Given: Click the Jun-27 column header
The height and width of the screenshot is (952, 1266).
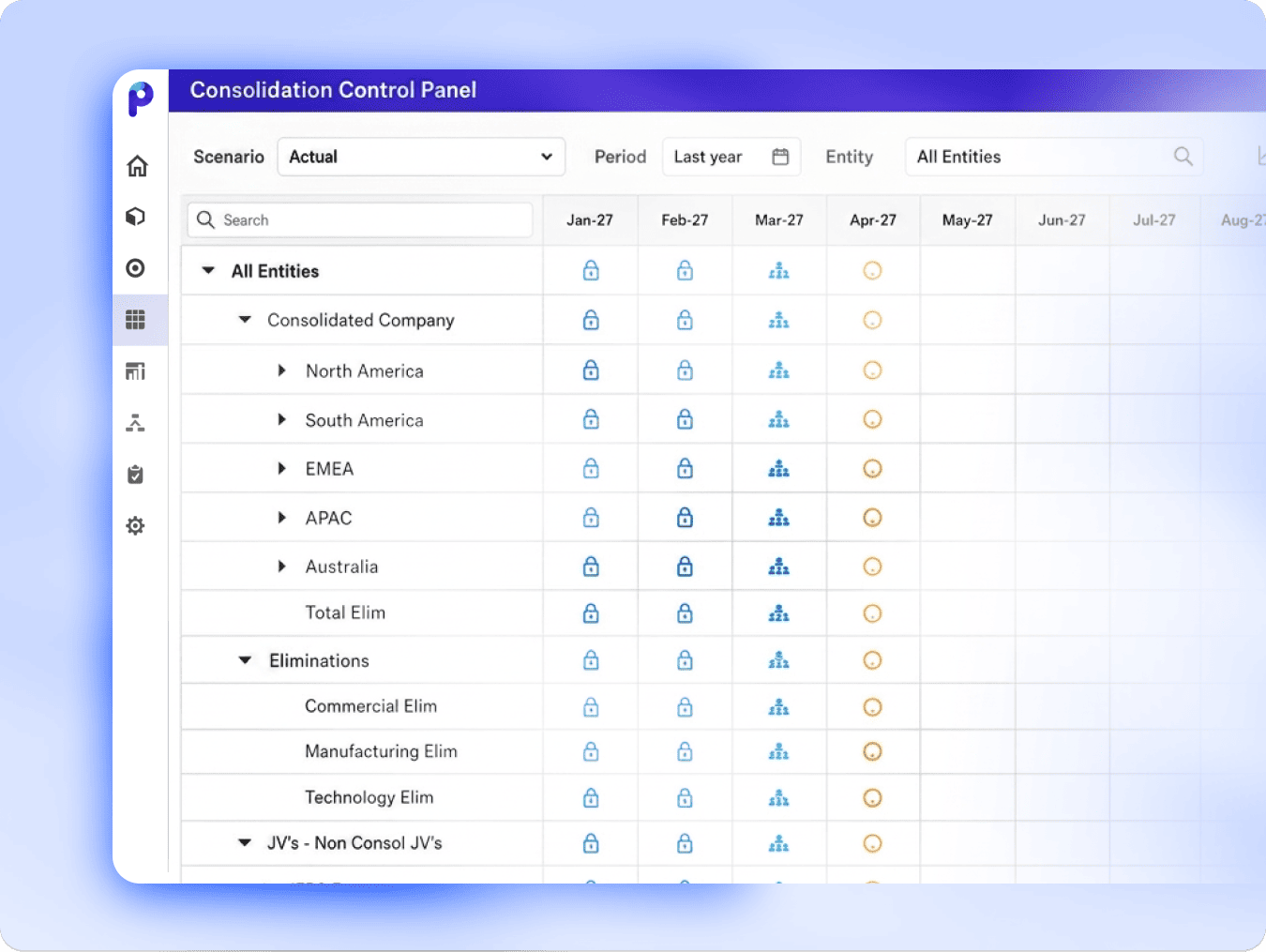Looking at the screenshot, I should coord(1062,220).
